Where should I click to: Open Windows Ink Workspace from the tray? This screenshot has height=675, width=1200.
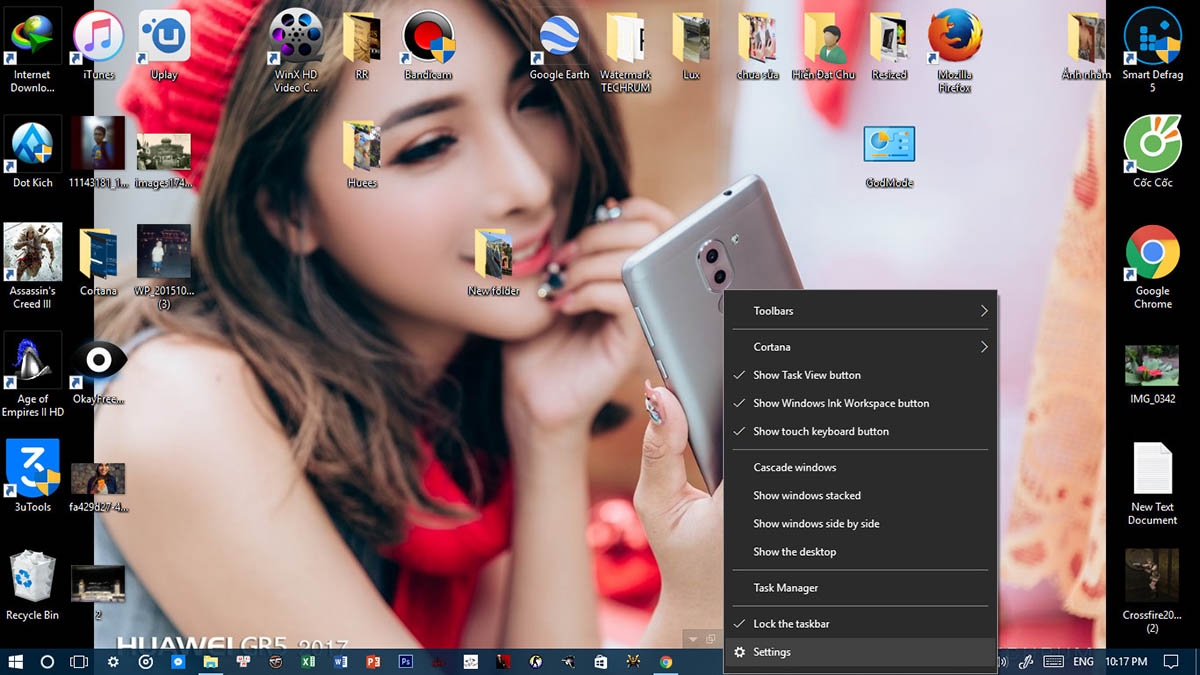(1025, 662)
